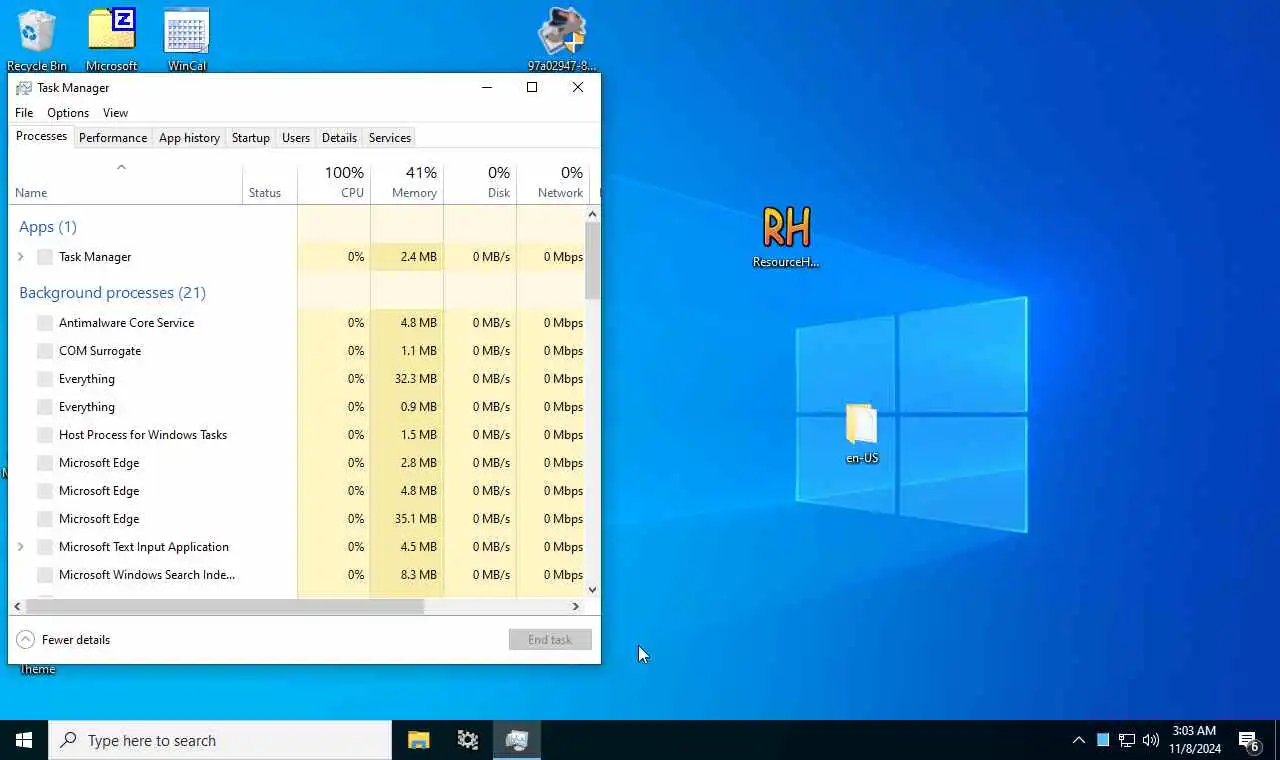Select the Background processes (21) header

pos(112,293)
